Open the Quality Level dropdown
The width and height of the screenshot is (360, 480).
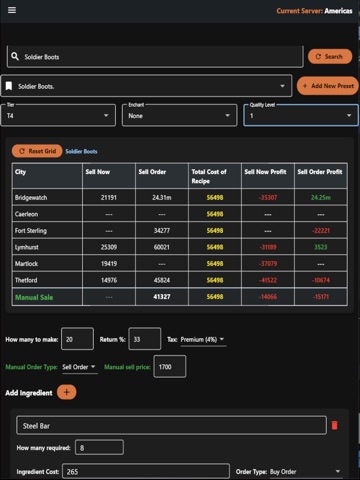301,115
